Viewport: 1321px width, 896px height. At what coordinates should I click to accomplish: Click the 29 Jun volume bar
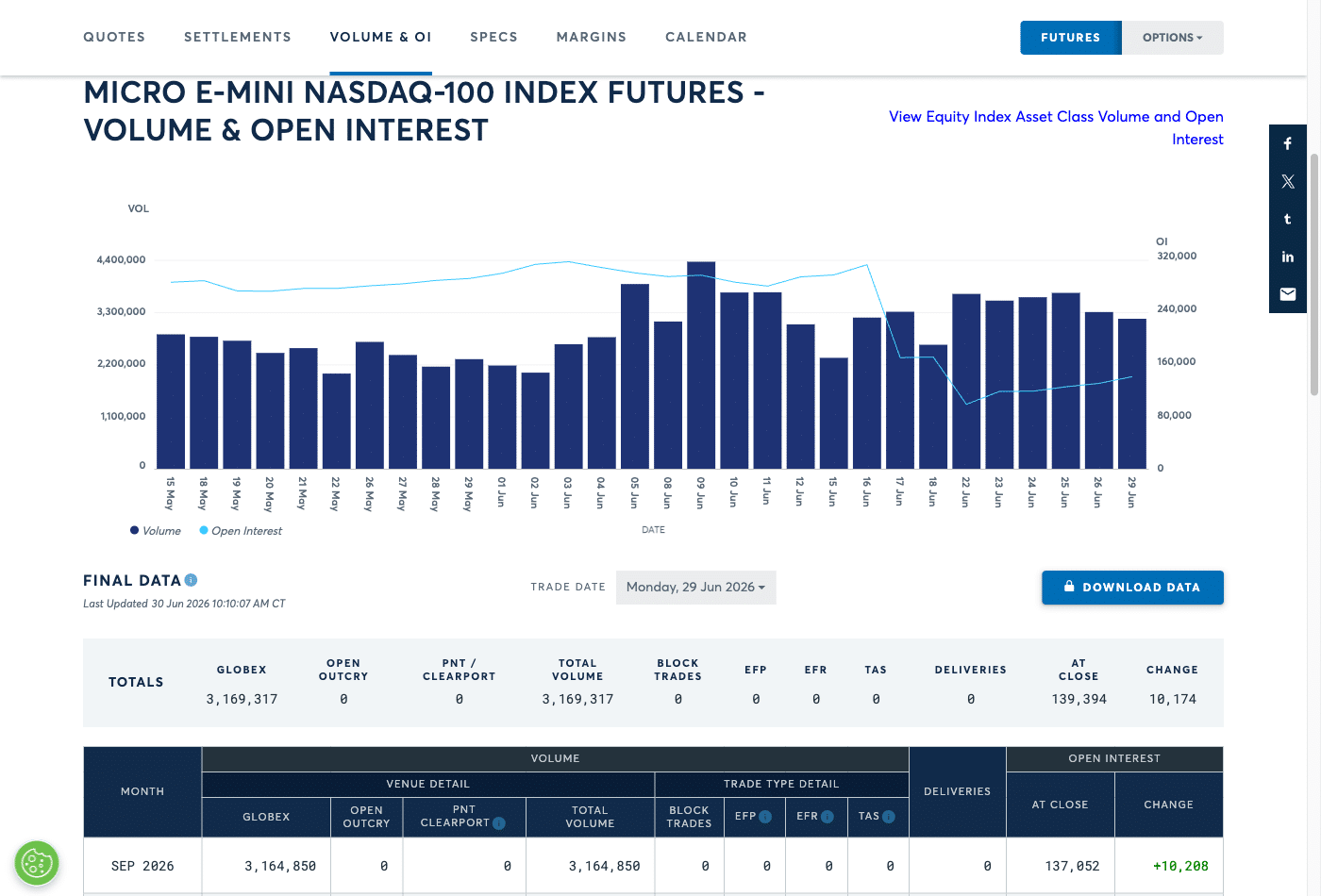pyautogui.click(x=1132, y=393)
